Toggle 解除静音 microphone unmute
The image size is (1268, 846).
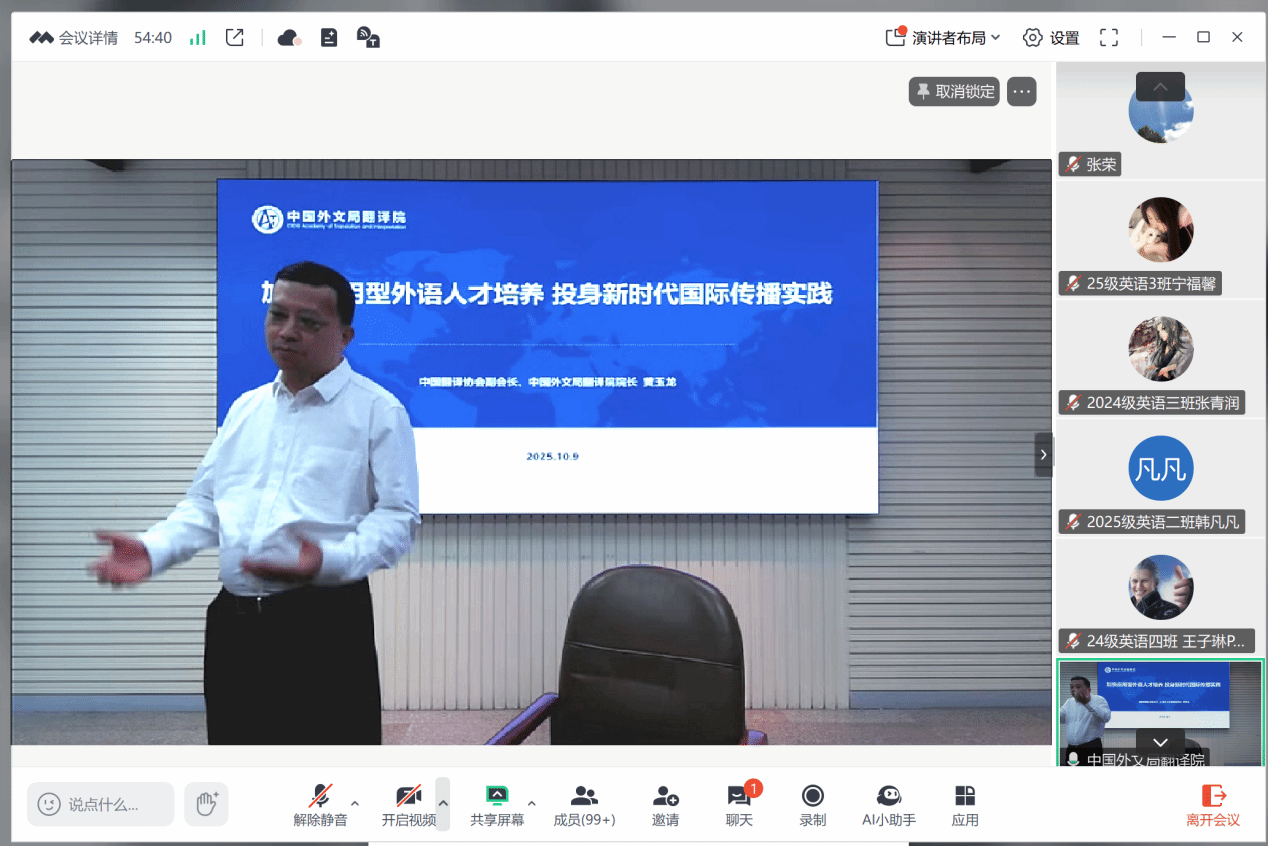pos(320,805)
